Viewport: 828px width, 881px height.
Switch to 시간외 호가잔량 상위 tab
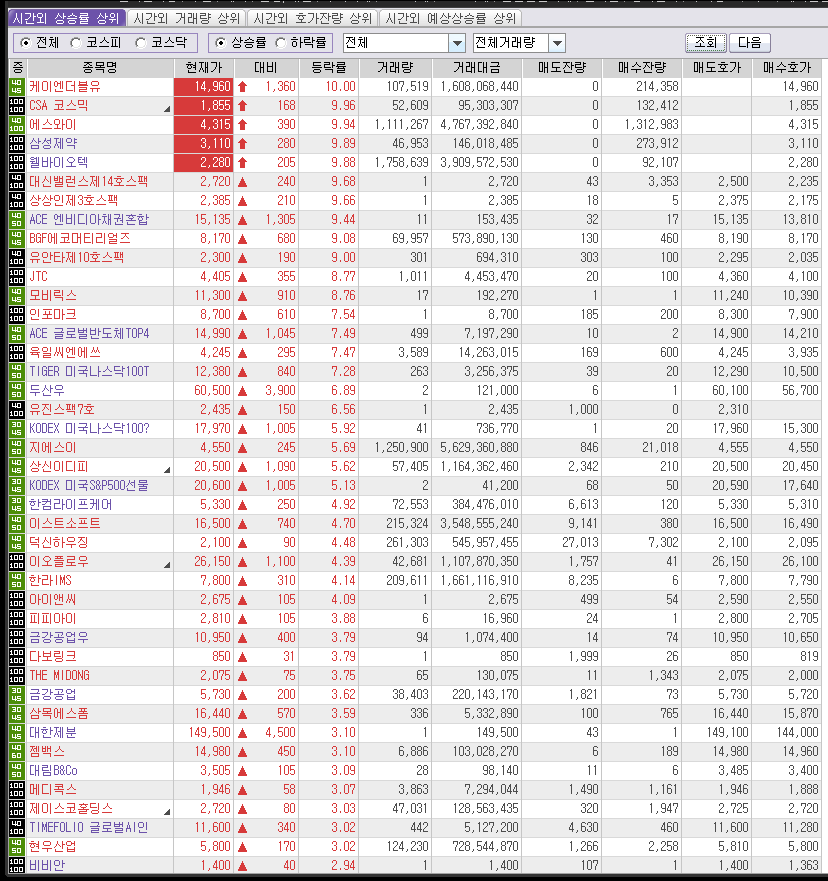coord(312,19)
